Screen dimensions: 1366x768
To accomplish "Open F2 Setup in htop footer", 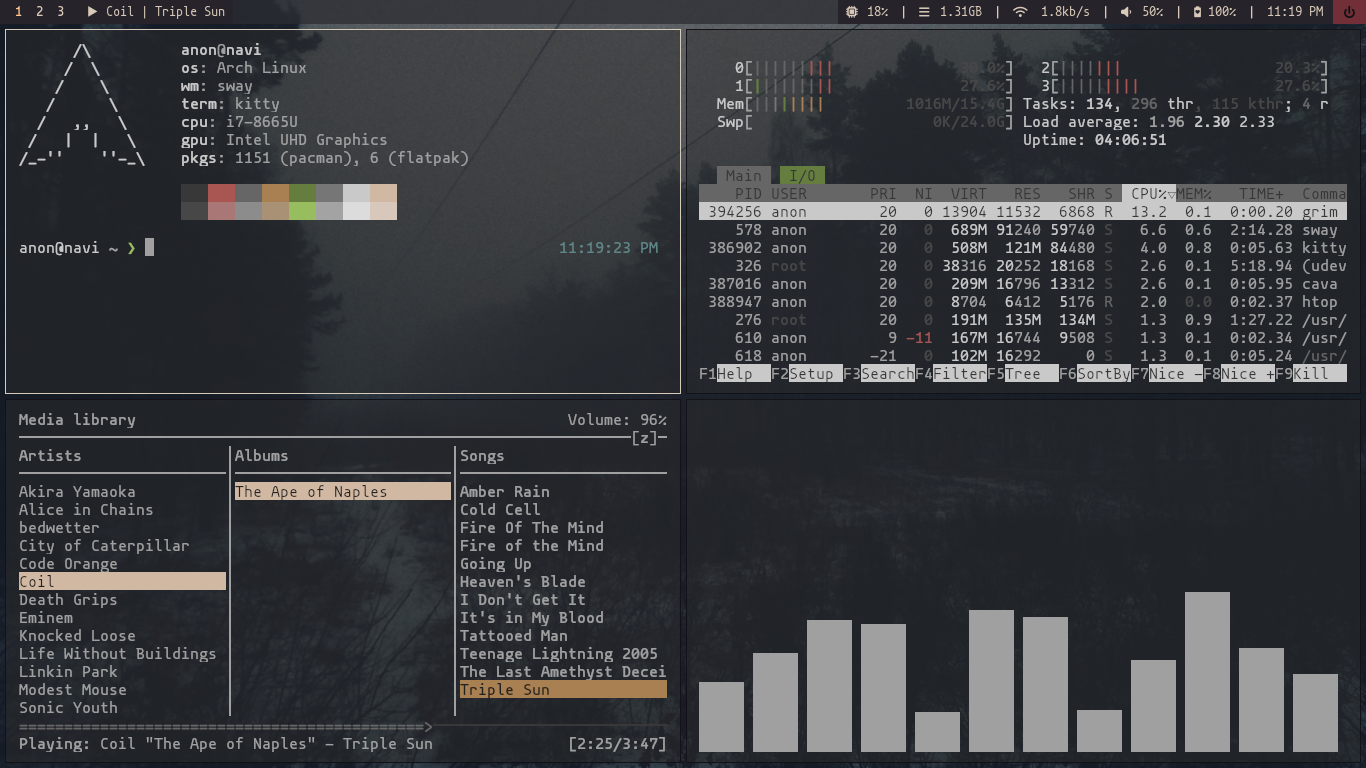I will point(807,374).
